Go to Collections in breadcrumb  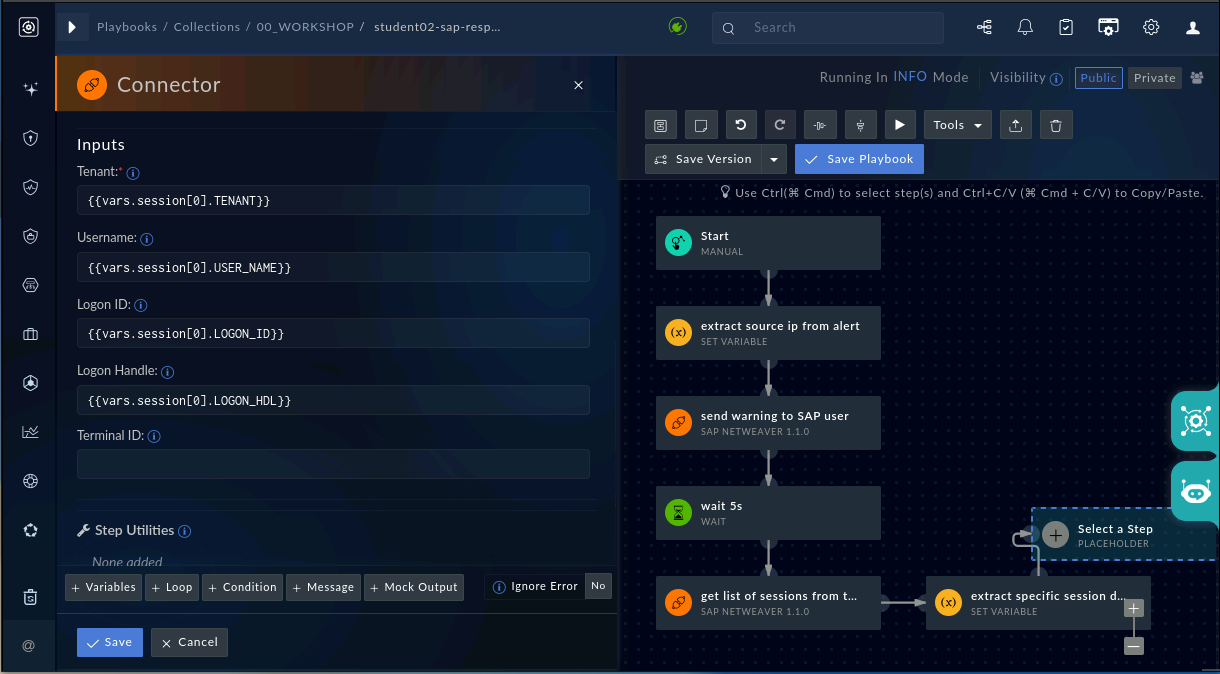[207, 27]
